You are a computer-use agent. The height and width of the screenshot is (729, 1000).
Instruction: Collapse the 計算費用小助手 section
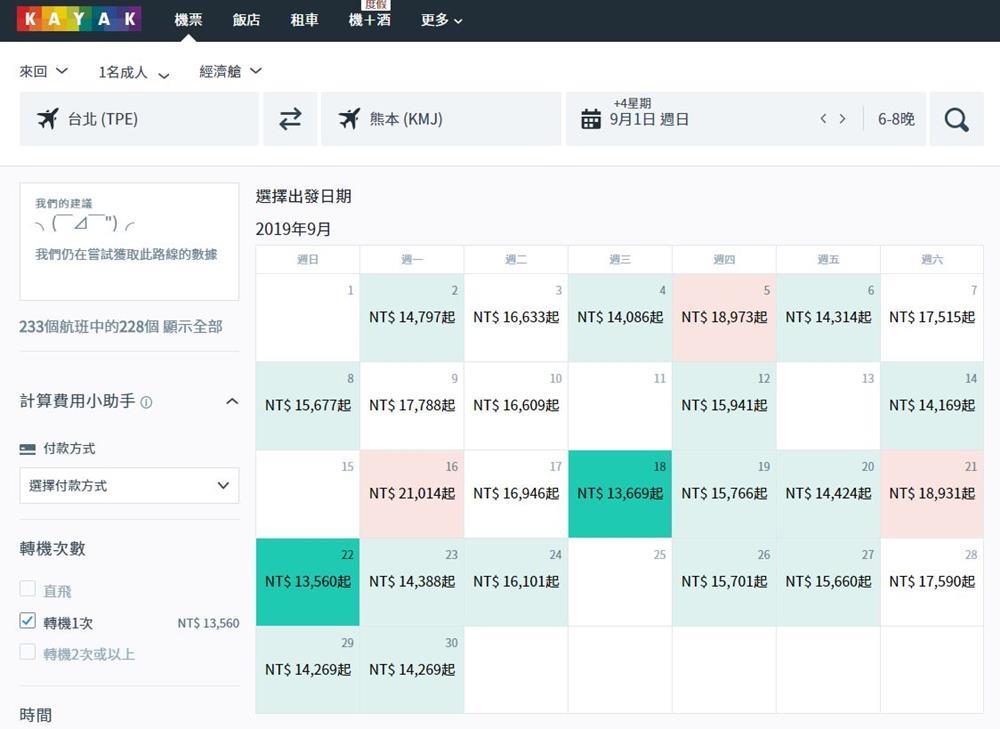tap(232, 401)
